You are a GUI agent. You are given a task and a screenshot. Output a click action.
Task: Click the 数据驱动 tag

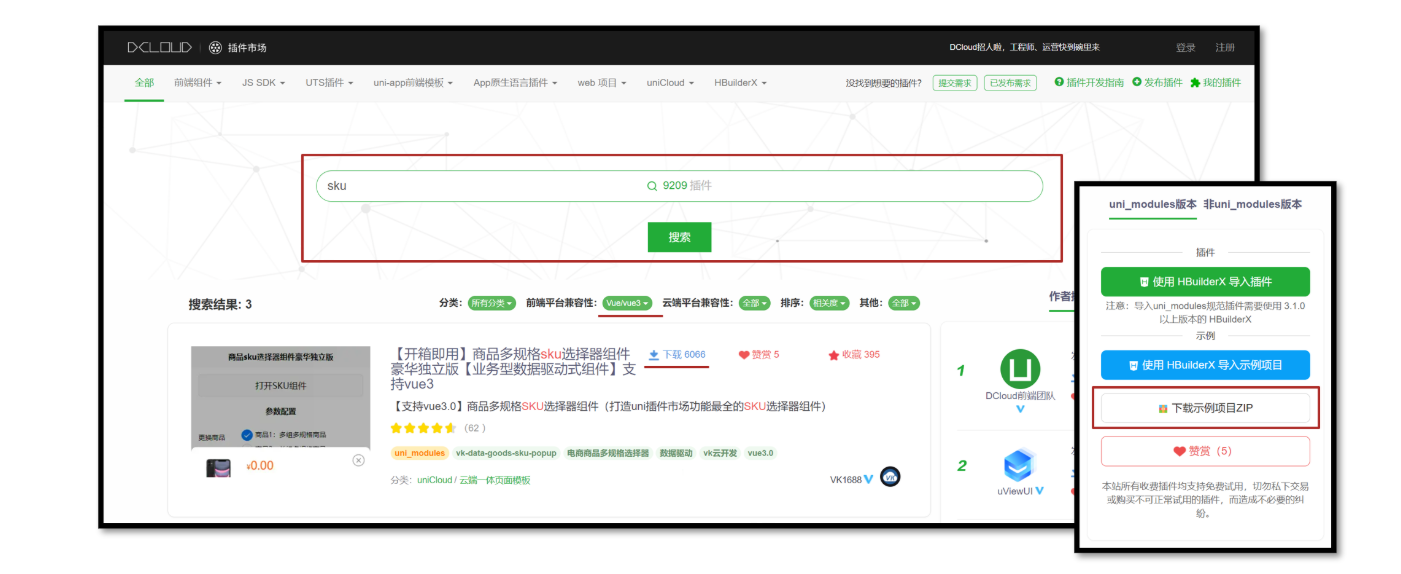tap(676, 453)
